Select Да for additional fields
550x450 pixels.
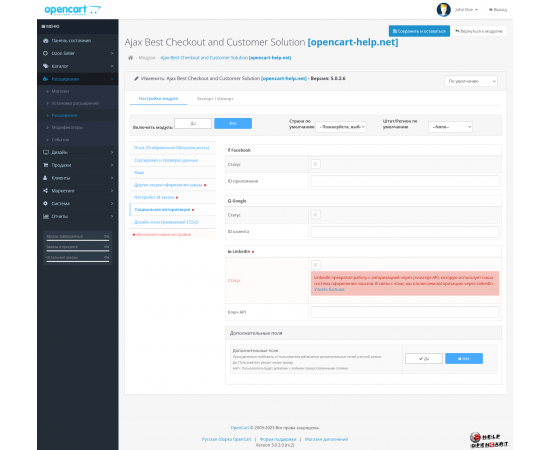(x=424, y=358)
